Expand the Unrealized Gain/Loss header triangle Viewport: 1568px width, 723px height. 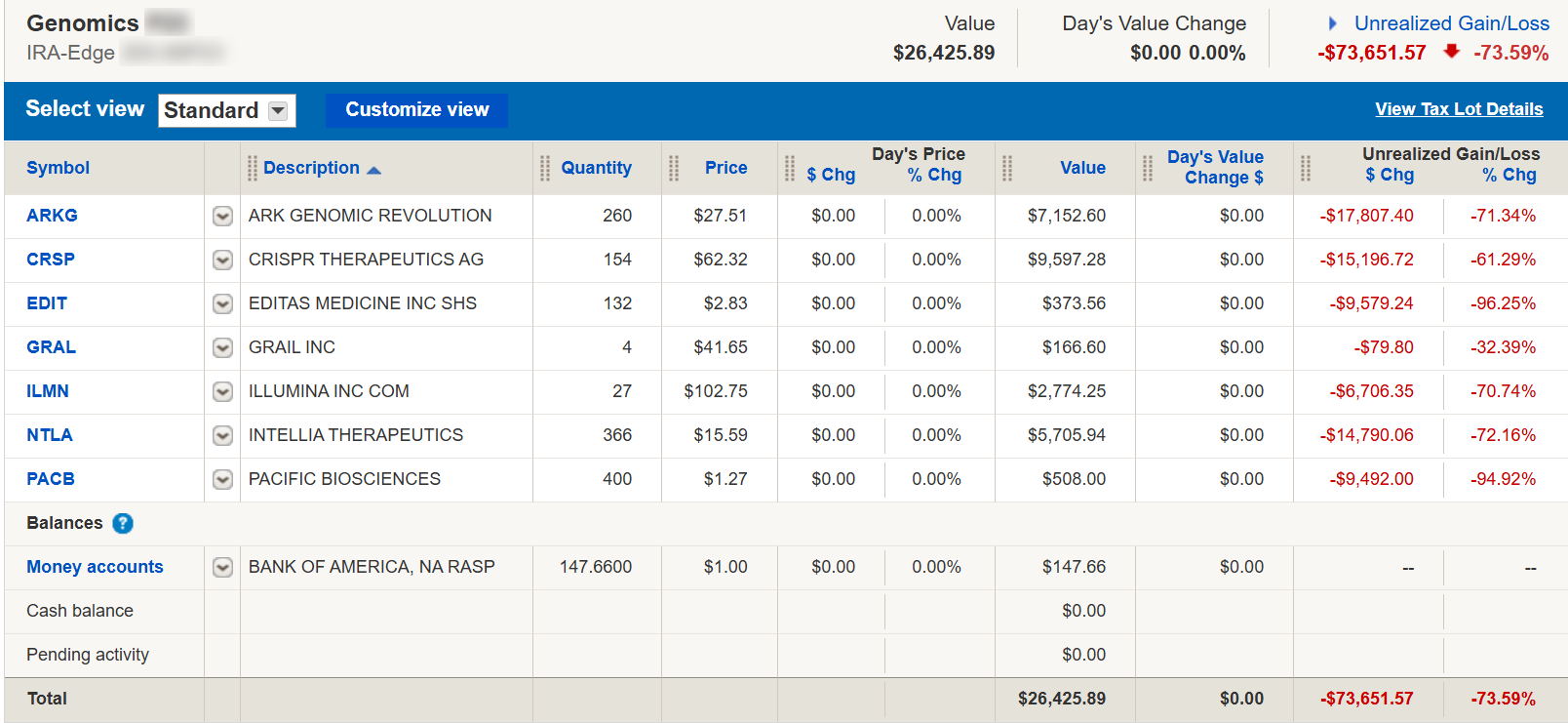1333,23
